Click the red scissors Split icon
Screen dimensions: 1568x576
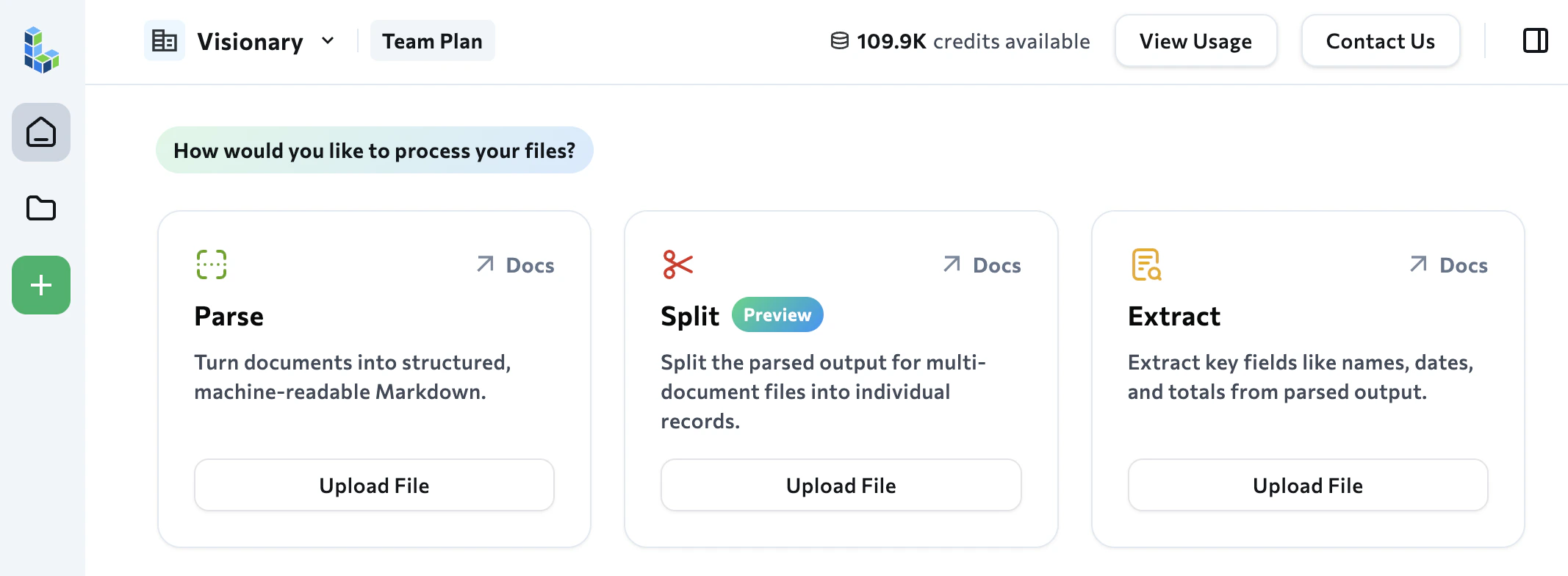(677, 264)
